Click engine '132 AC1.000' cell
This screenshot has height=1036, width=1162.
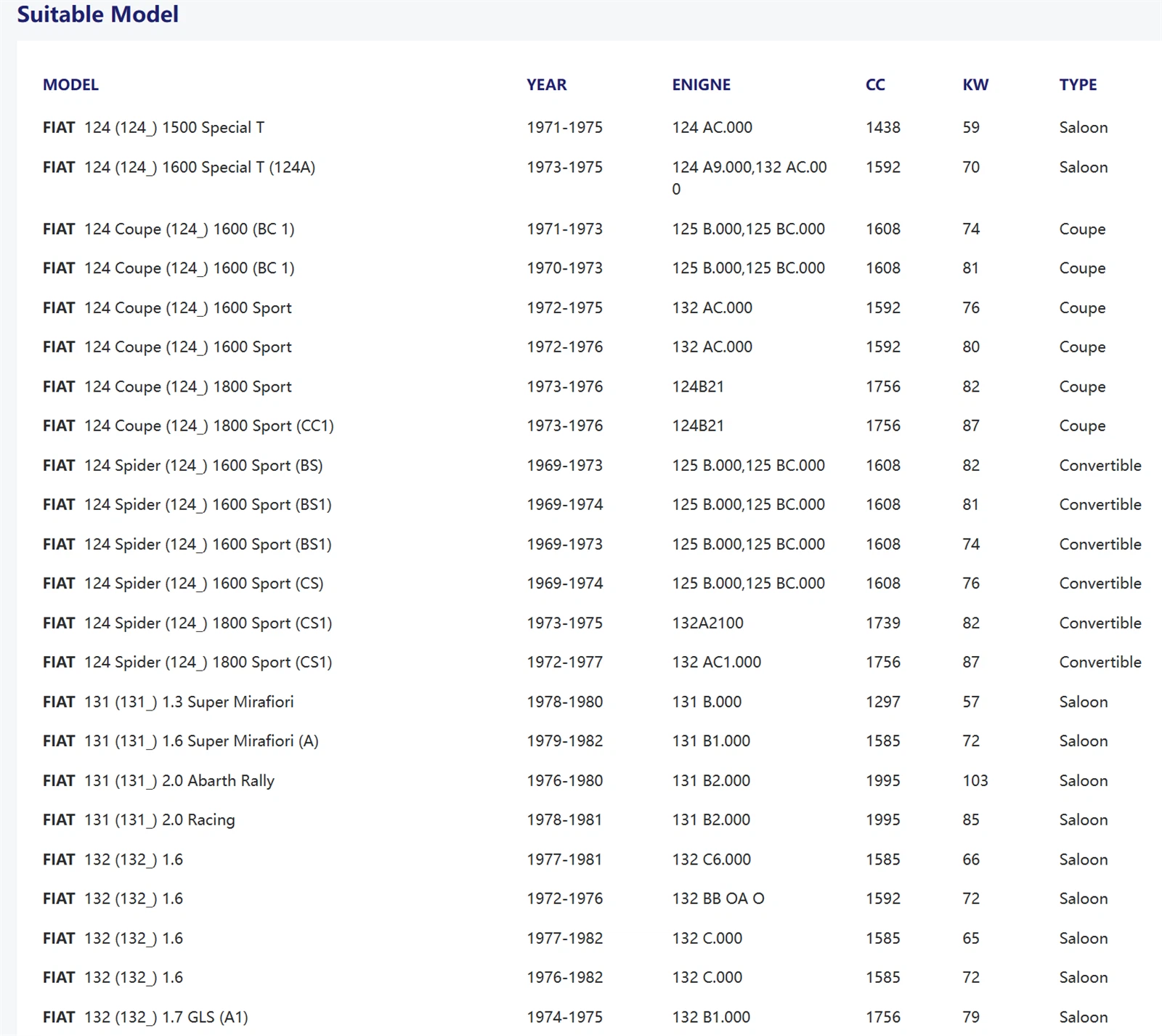pyautogui.click(x=716, y=662)
